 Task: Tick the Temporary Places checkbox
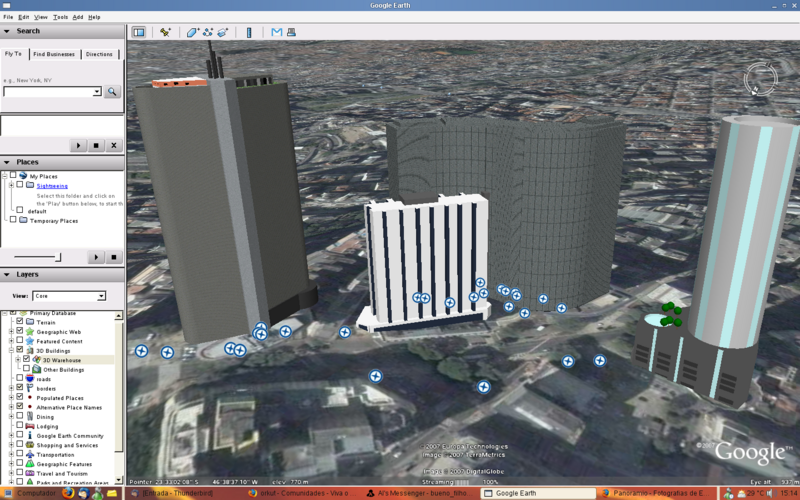pos(13,219)
